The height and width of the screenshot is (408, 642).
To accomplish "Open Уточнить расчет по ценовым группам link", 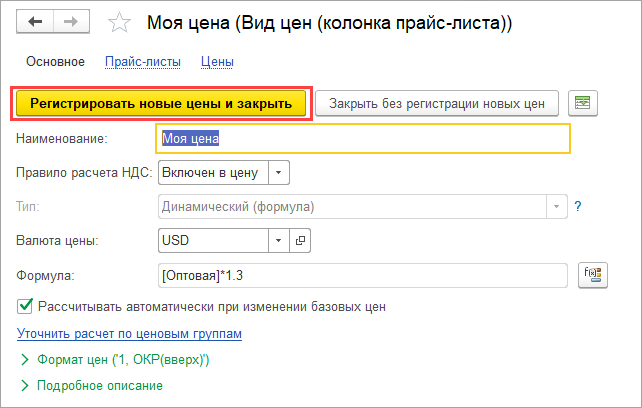I will coord(130,333).
